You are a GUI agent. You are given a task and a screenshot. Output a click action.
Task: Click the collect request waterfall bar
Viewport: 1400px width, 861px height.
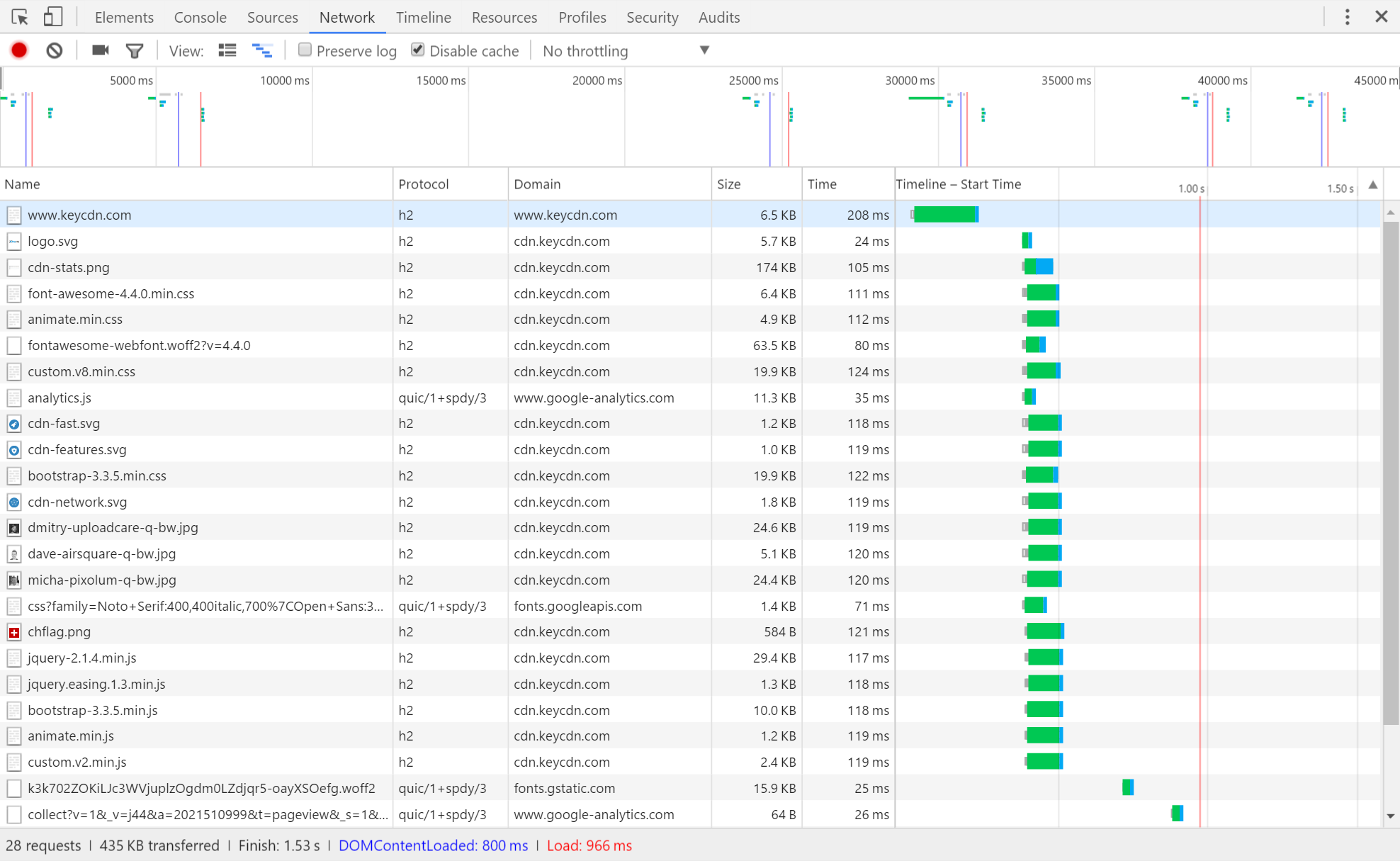1177,814
